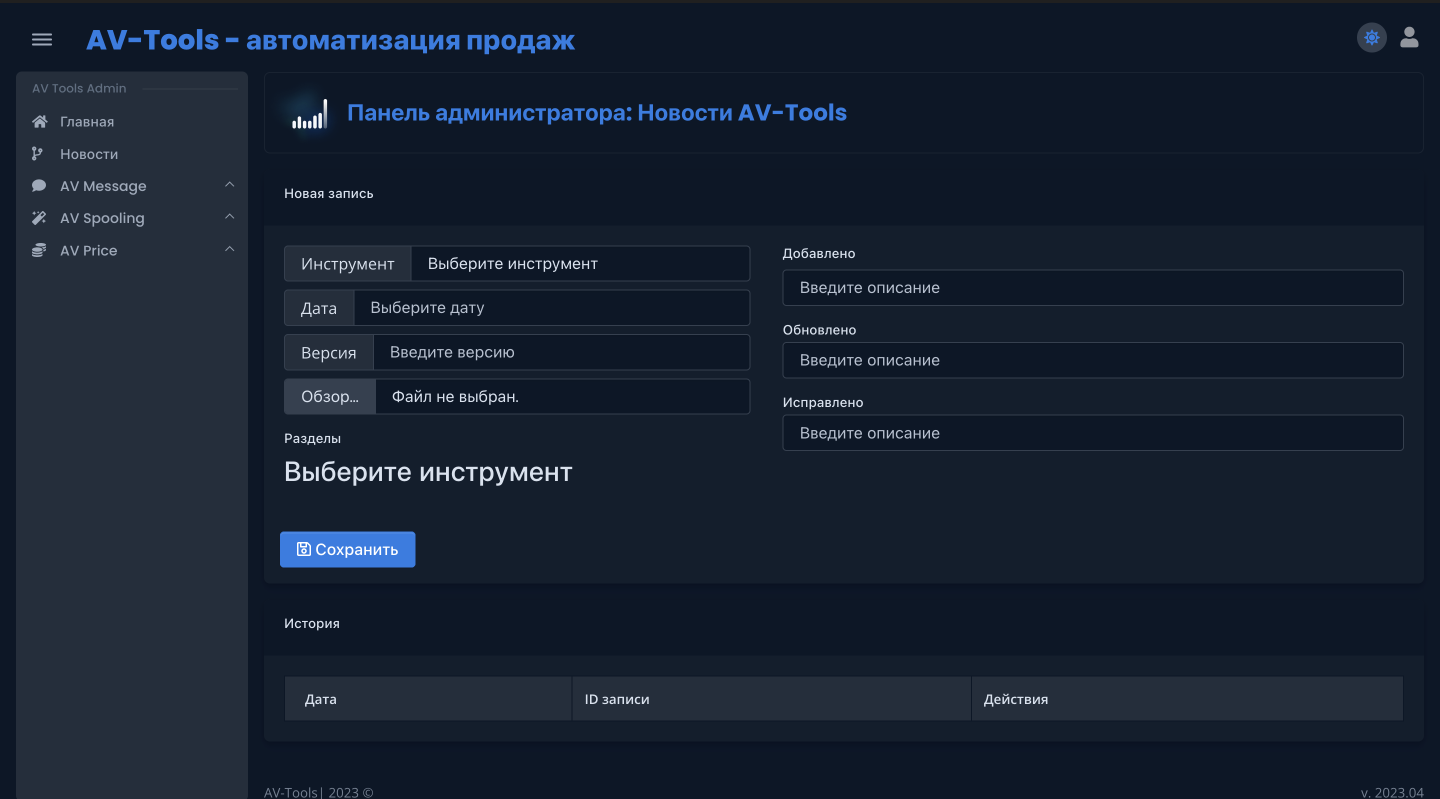Click the chat bubble icon for AV Message
The image size is (1440, 799).
(39, 186)
